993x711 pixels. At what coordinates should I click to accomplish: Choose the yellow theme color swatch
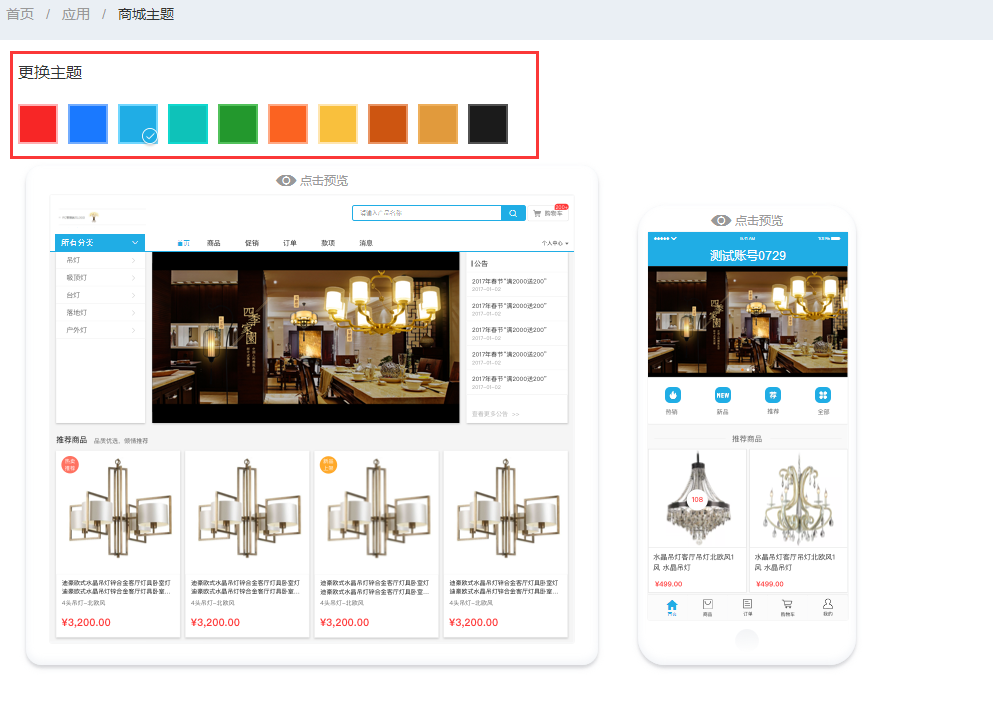(x=338, y=124)
